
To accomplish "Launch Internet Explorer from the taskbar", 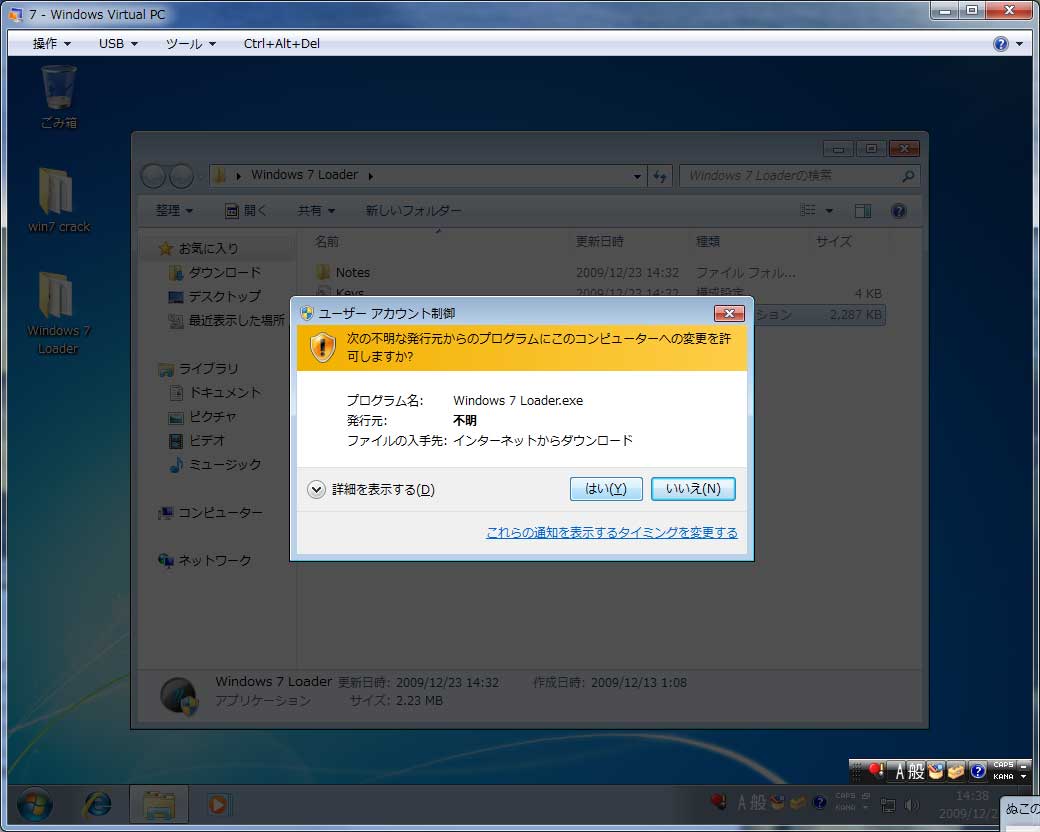I will 97,805.
